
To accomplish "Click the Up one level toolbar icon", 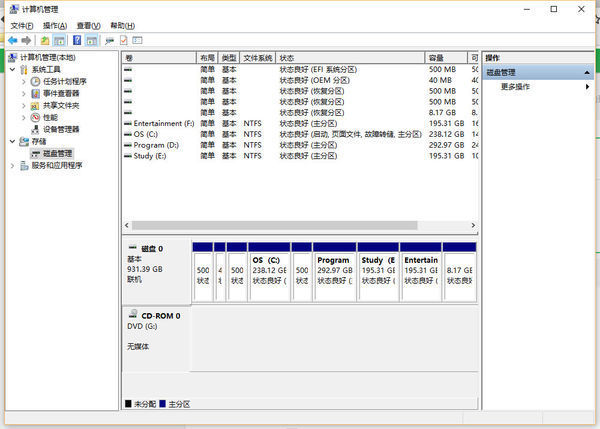I will [45, 41].
